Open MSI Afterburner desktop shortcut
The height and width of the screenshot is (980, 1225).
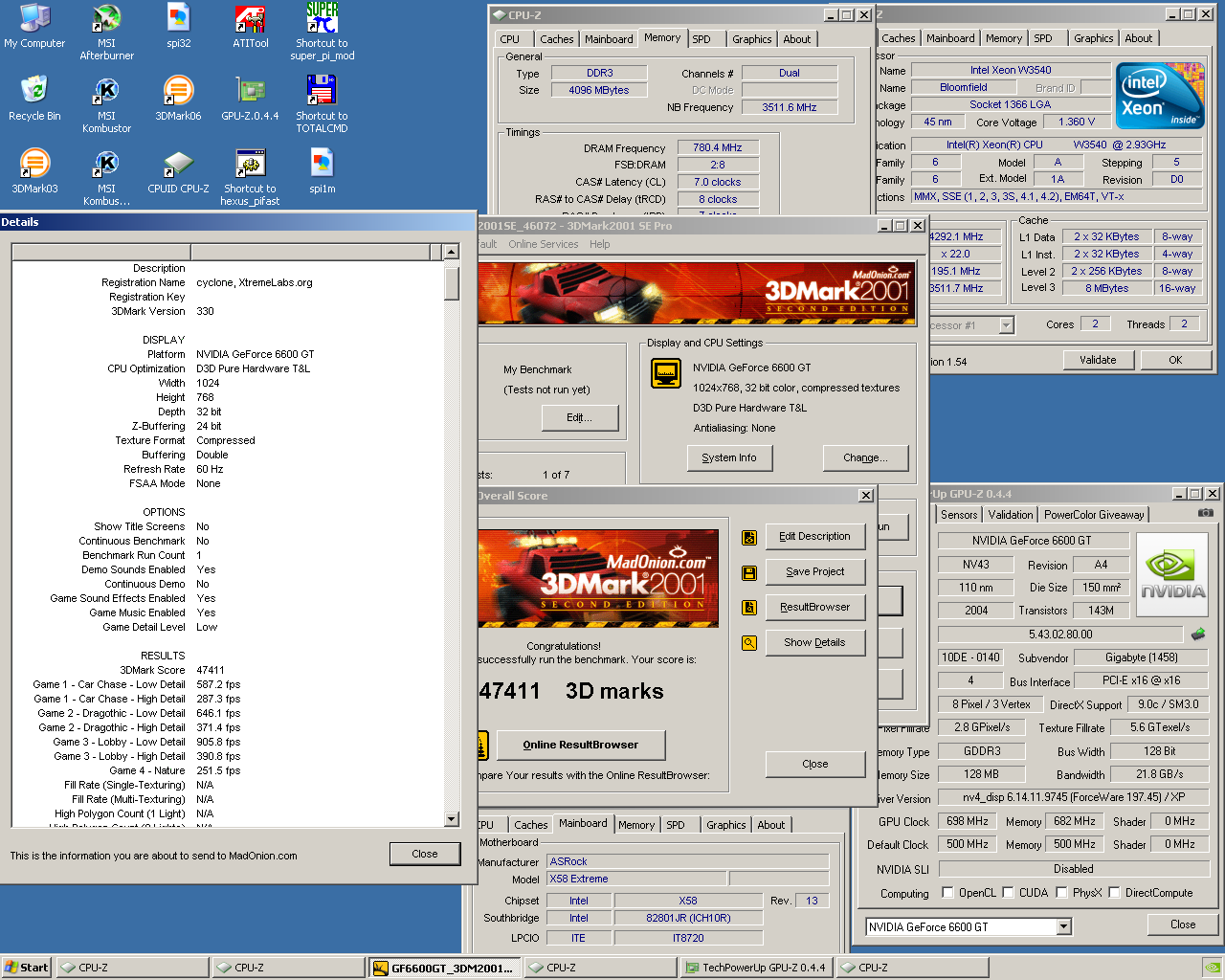tap(106, 31)
